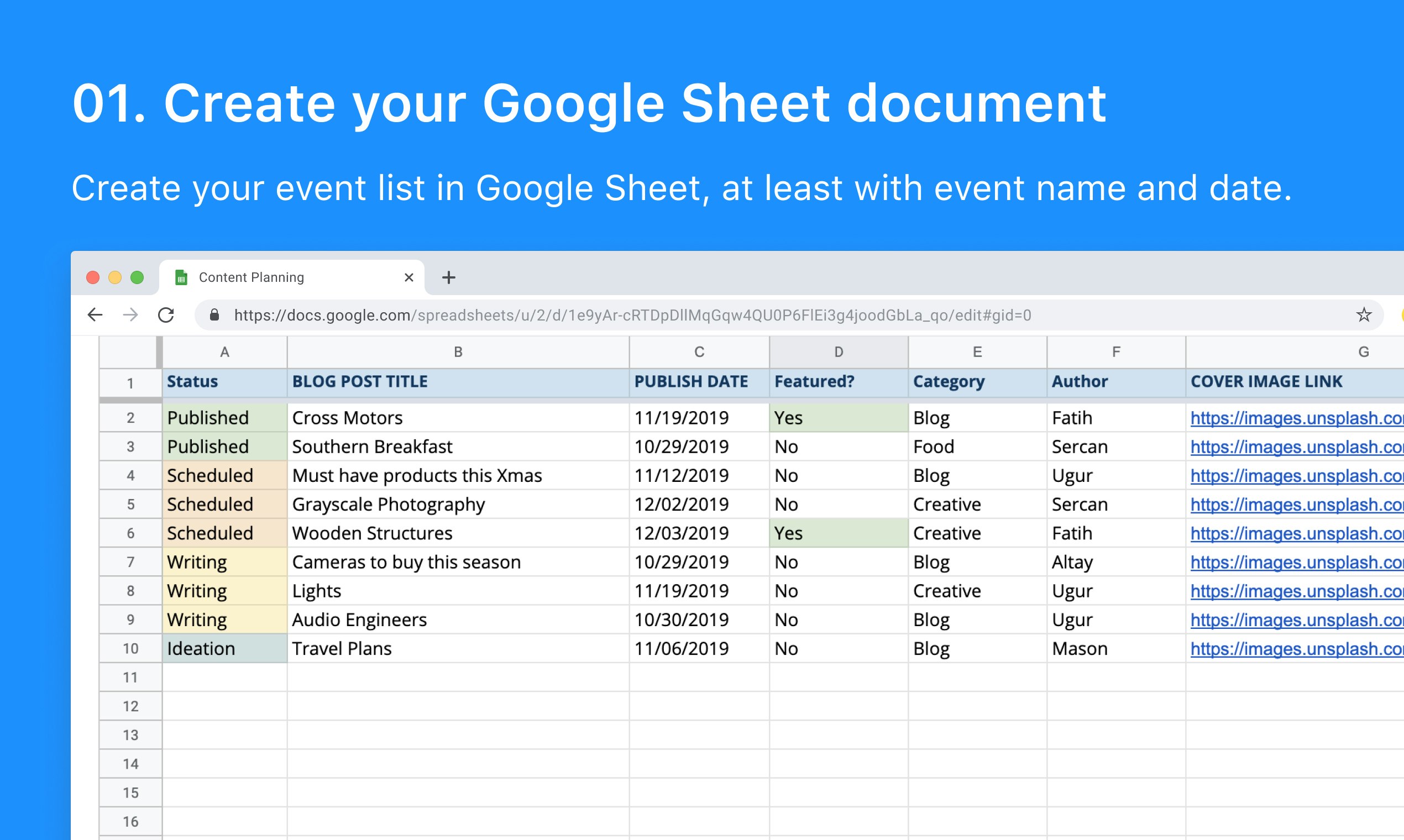This screenshot has height=840, width=1404.
Task: Reload the page with refresh icon
Action: point(166,314)
